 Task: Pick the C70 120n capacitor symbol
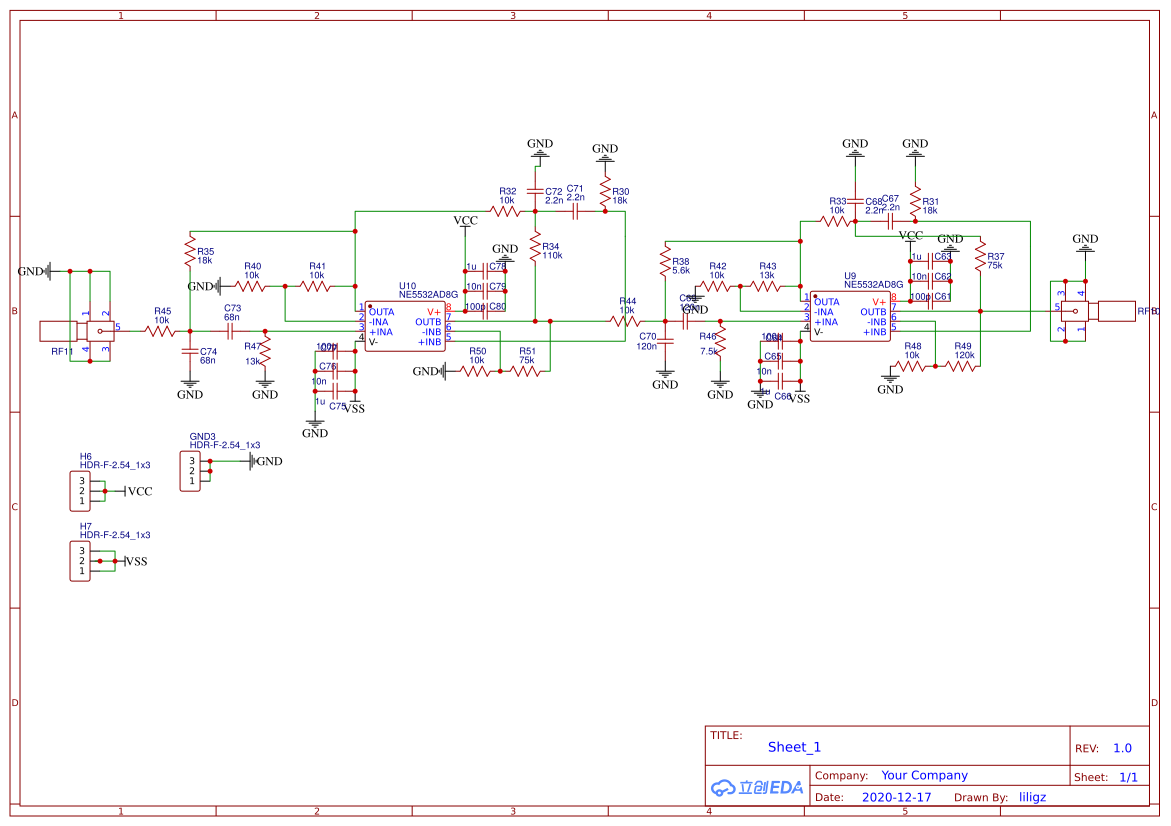pyautogui.click(x=665, y=341)
